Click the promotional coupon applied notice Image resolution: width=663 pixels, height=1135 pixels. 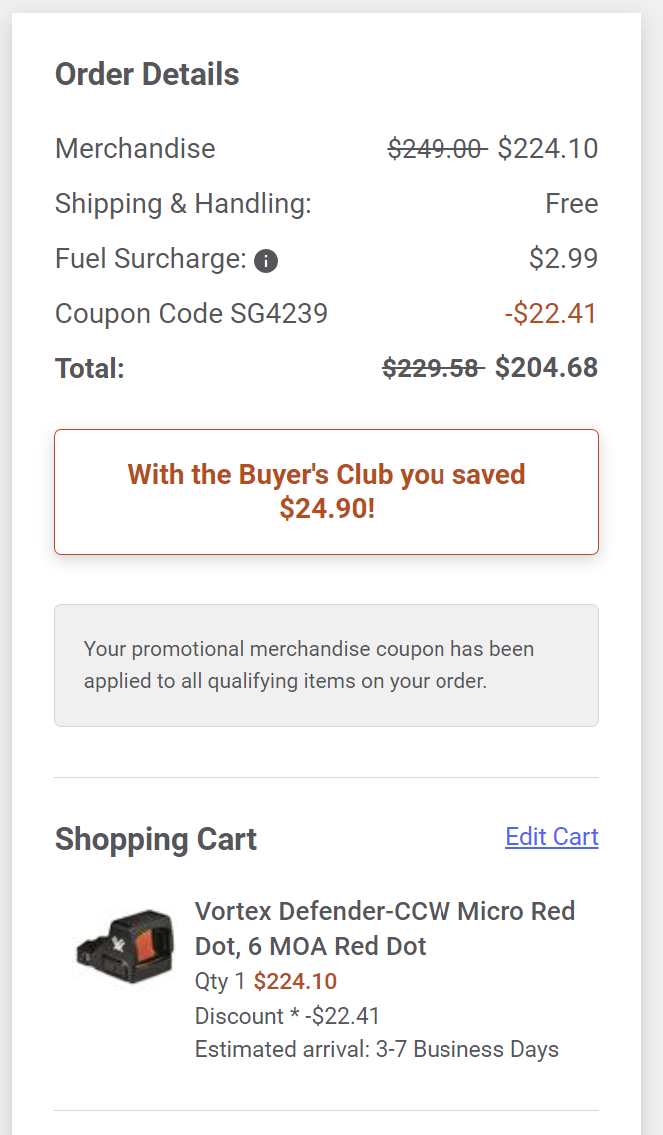pyautogui.click(x=326, y=665)
